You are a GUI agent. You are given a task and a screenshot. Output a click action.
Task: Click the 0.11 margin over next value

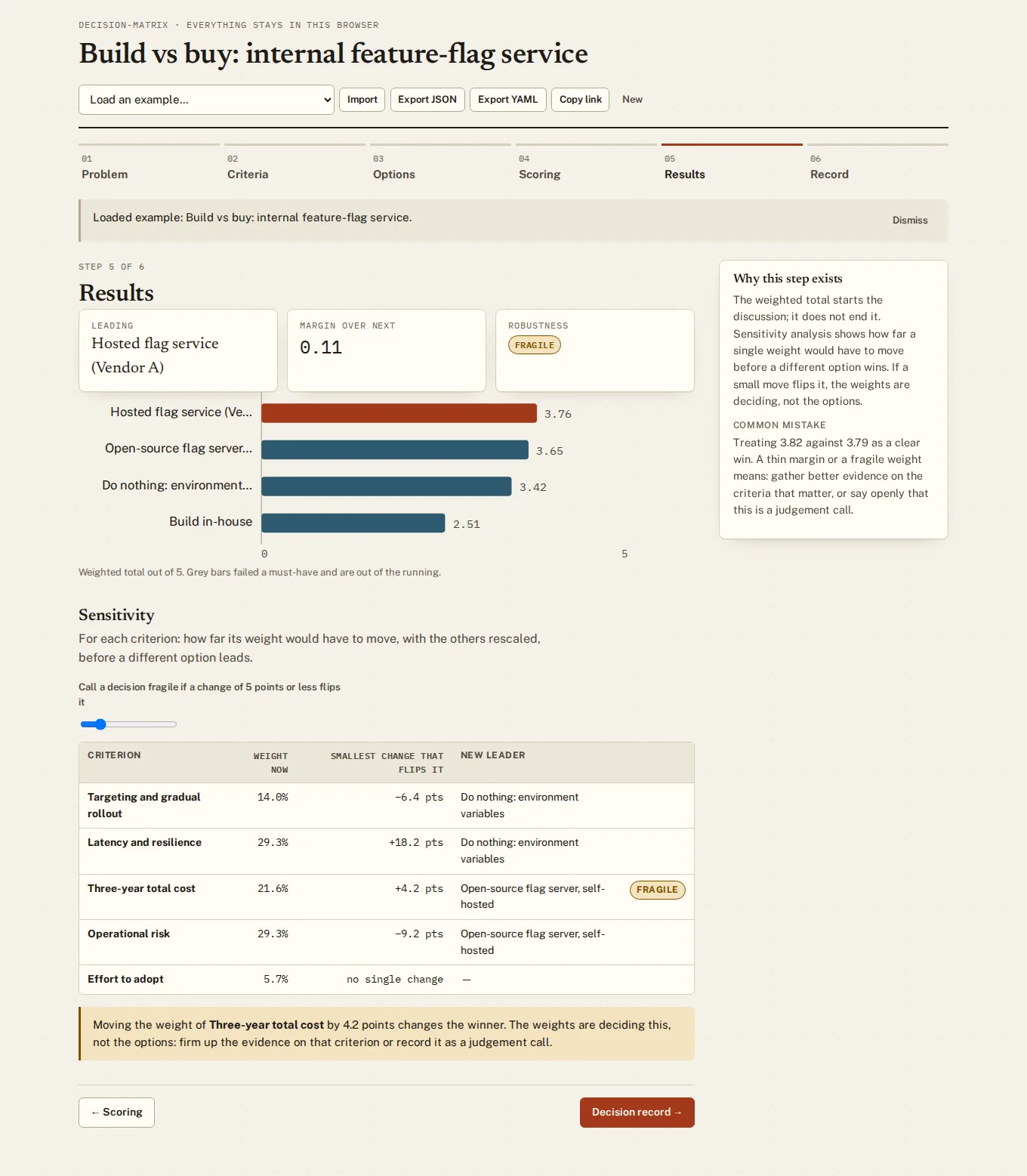click(321, 347)
